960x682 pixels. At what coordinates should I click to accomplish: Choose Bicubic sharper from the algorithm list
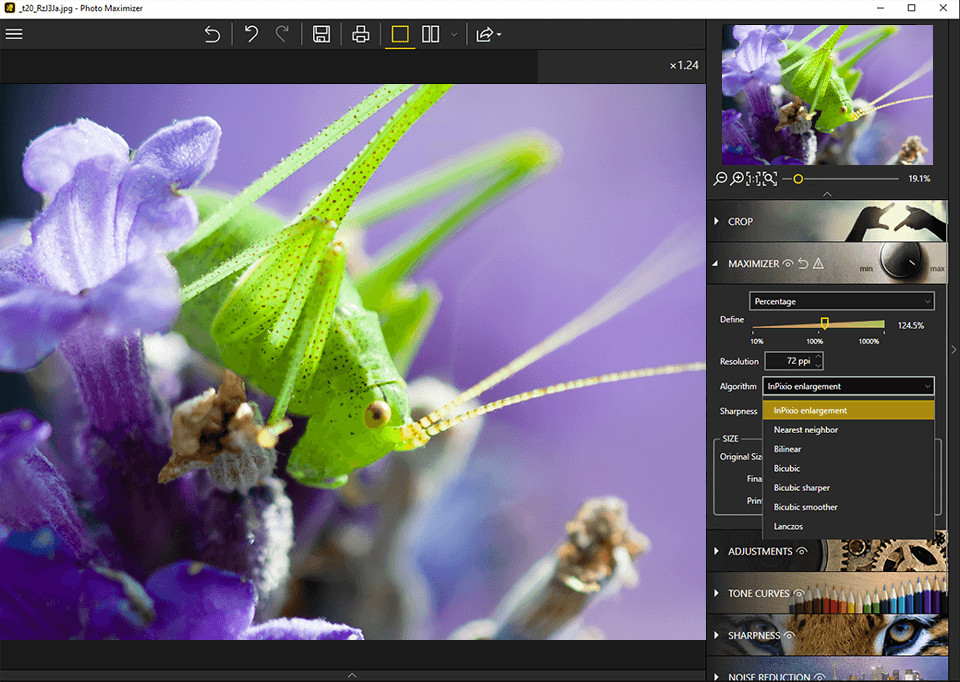tap(801, 488)
